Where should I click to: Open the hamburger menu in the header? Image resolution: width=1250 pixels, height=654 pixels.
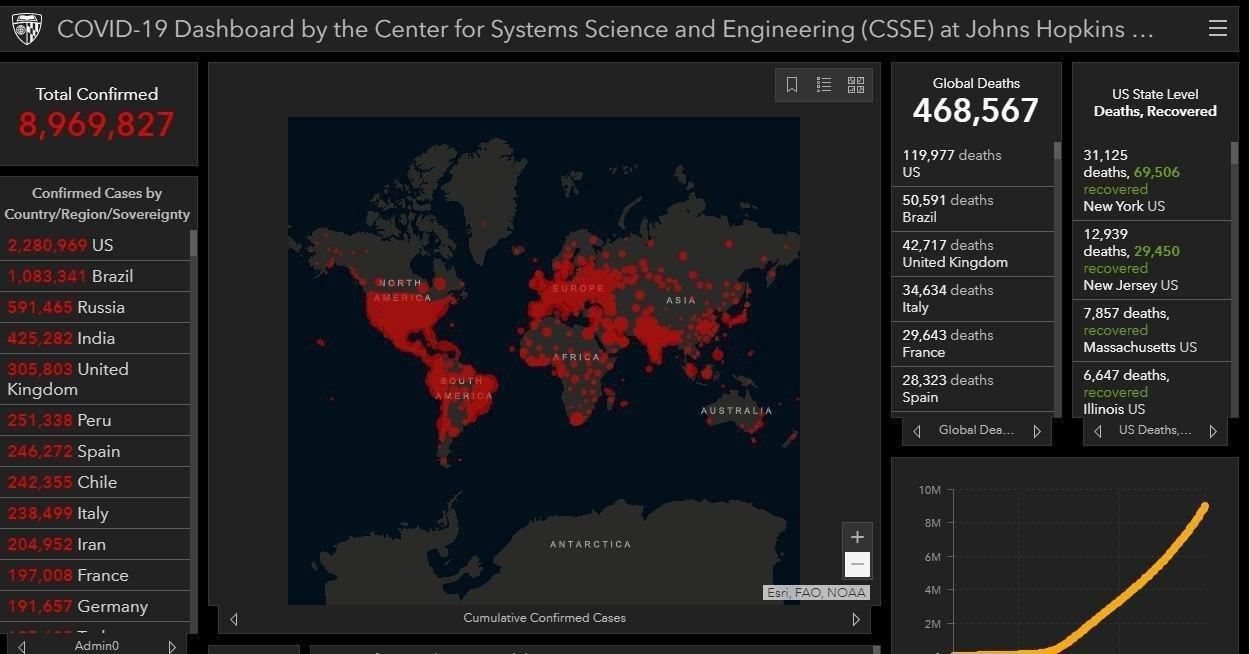(1217, 28)
